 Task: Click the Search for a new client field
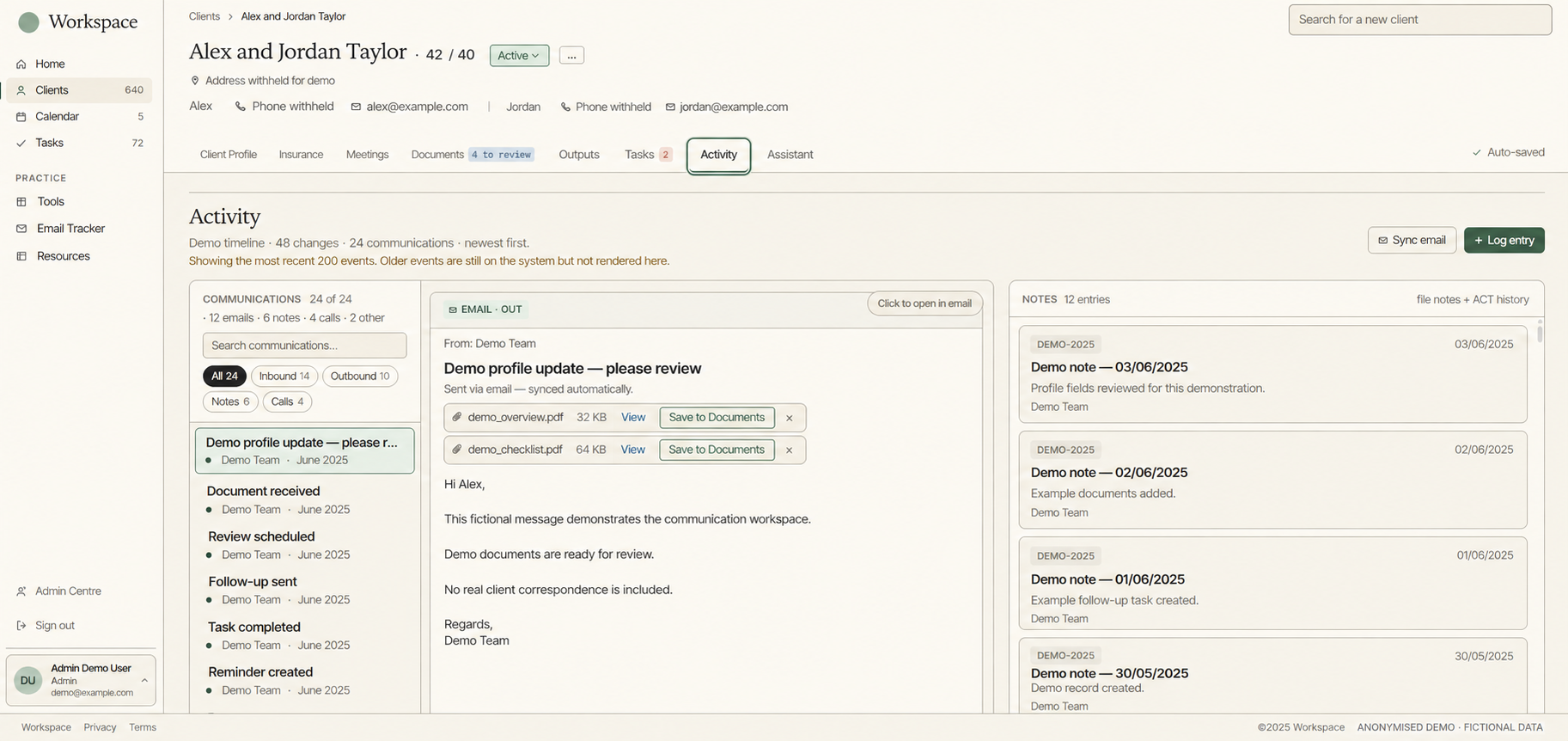(1419, 20)
